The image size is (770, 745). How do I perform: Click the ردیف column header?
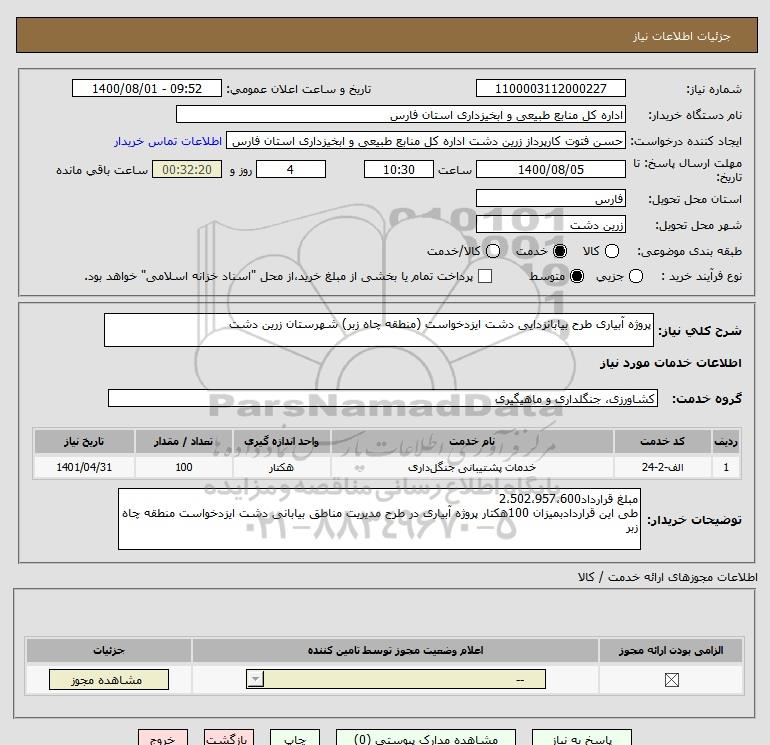726,441
